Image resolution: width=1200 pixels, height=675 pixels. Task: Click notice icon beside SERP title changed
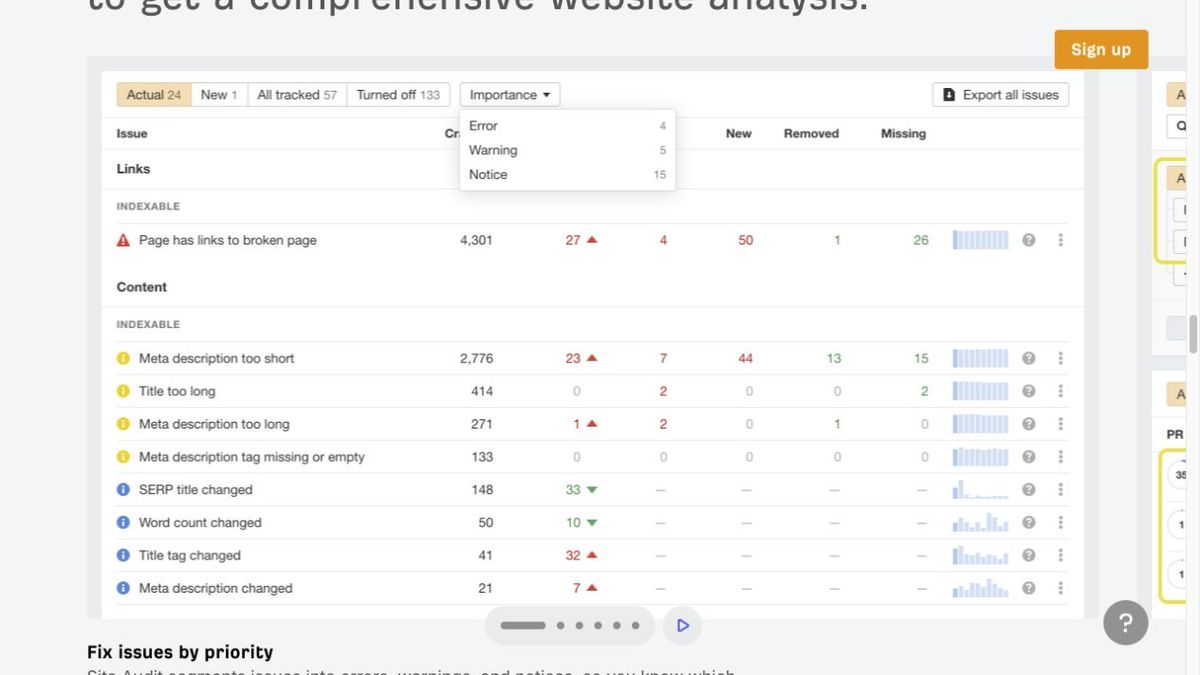(124, 490)
